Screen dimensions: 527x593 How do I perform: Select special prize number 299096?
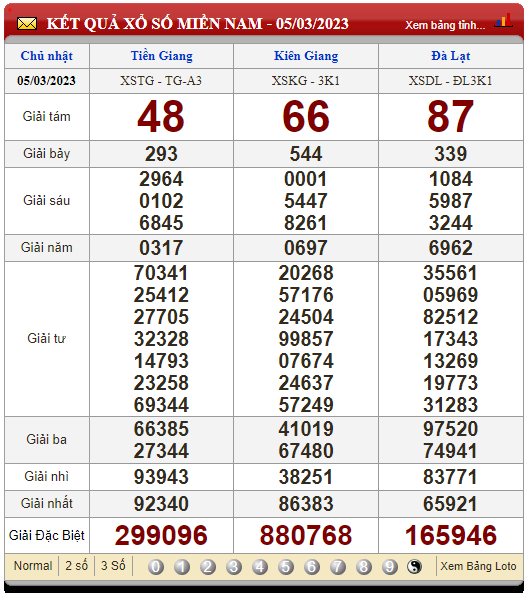tap(161, 536)
